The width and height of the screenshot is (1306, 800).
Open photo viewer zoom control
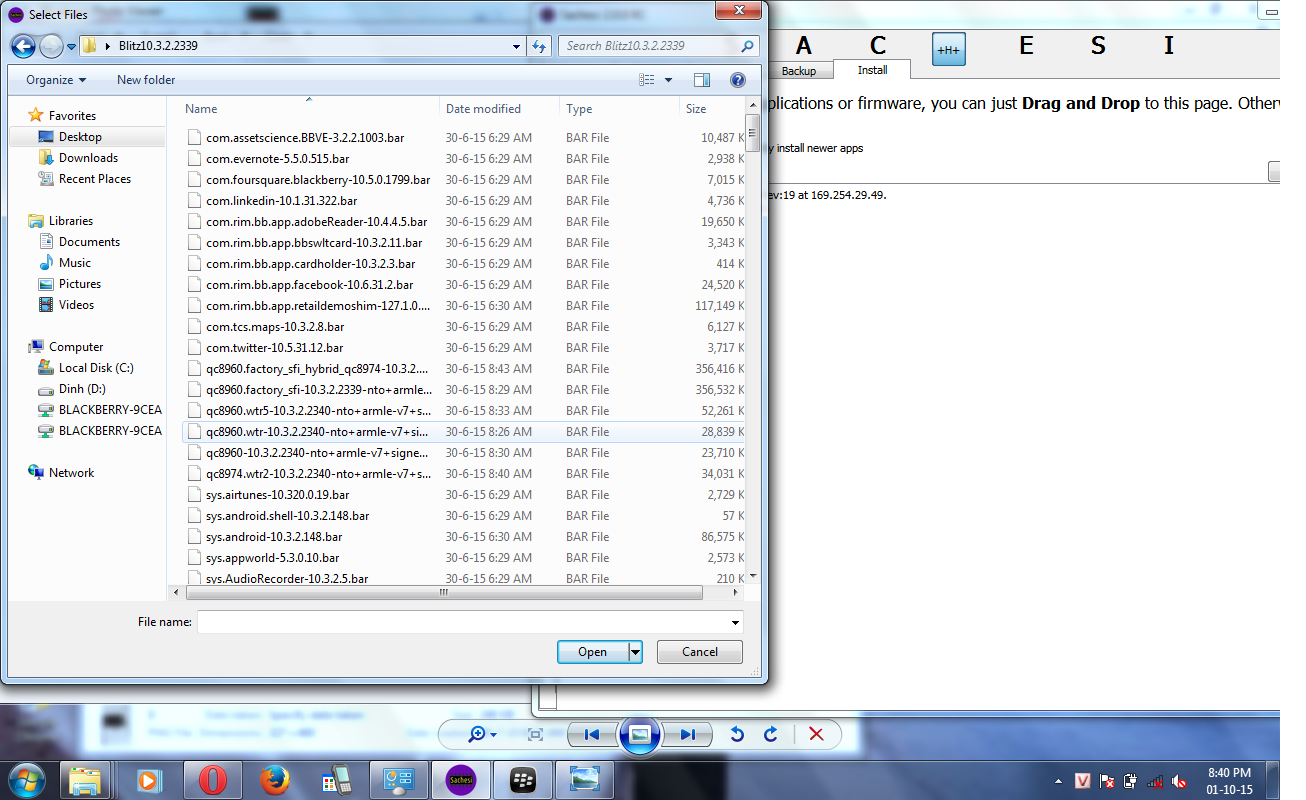click(482, 735)
